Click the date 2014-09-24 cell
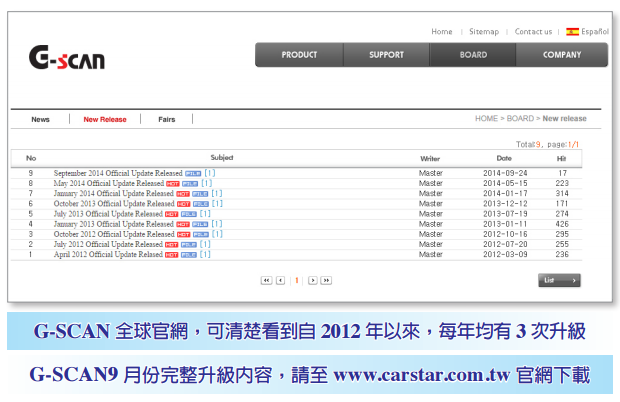The height and width of the screenshot is (402, 620). 505,173
